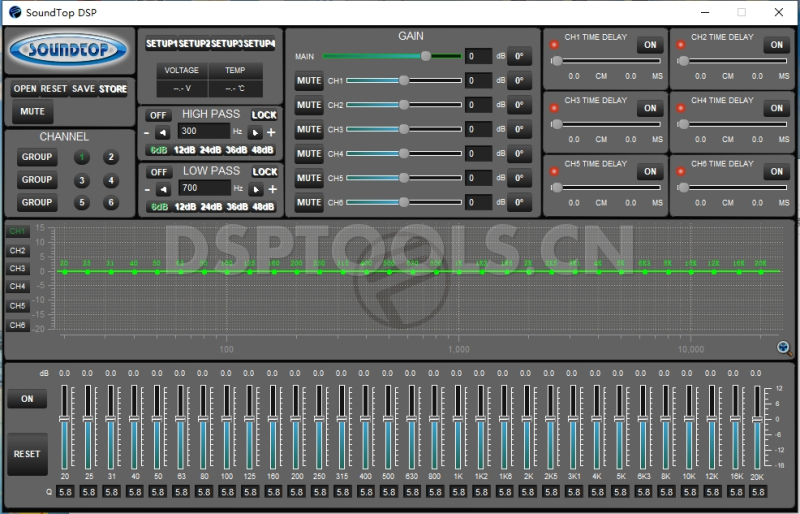Group channels 5 and 6
The image size is (800, 514).
37,203
